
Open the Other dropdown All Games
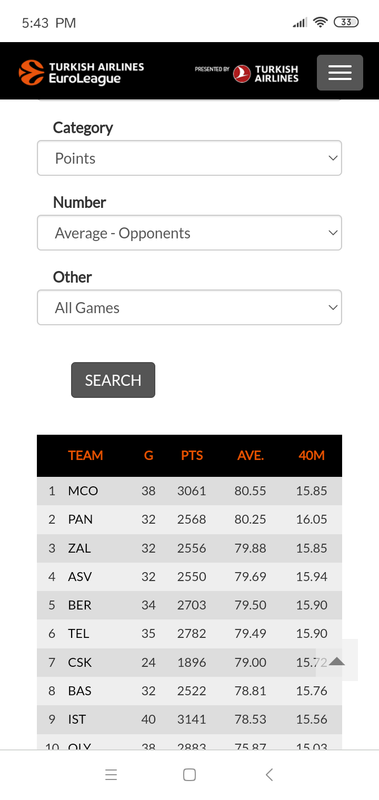tap(189, 308)
